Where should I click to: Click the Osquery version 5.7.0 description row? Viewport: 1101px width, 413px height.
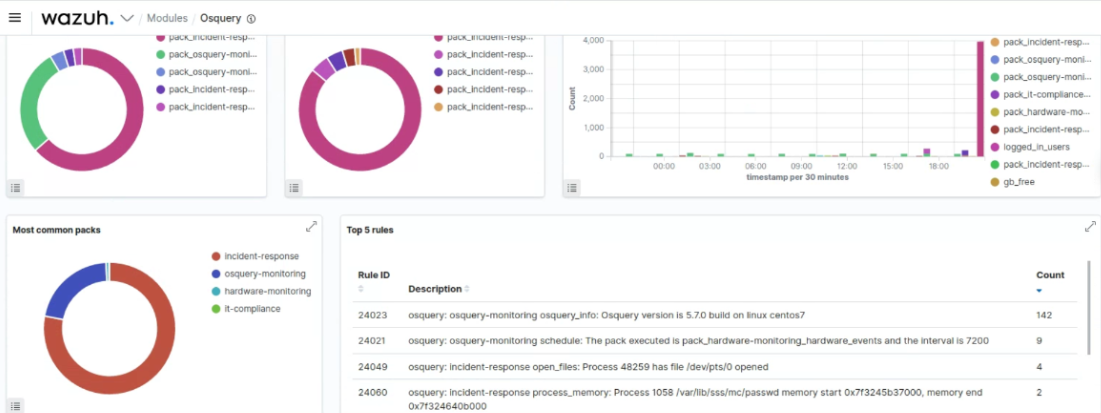[x=609, y=315]
